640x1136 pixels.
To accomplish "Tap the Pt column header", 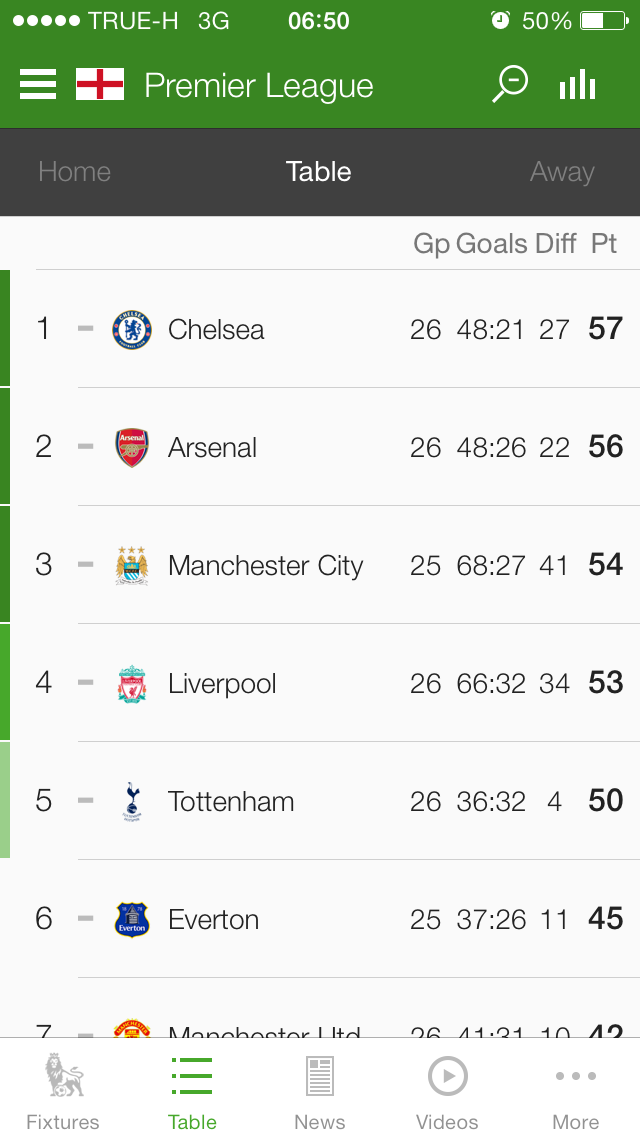I will pyautogui.click(x=604, y=243).
